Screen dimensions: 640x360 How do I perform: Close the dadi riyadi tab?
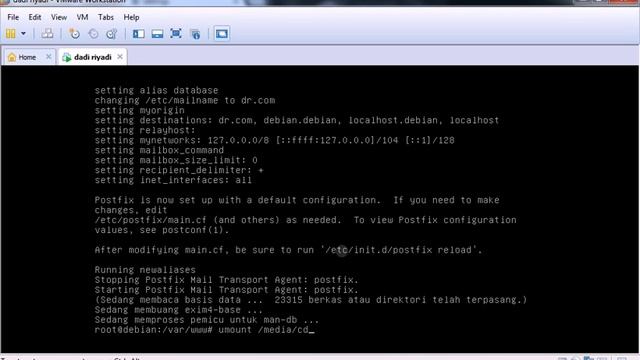(120, 57)
